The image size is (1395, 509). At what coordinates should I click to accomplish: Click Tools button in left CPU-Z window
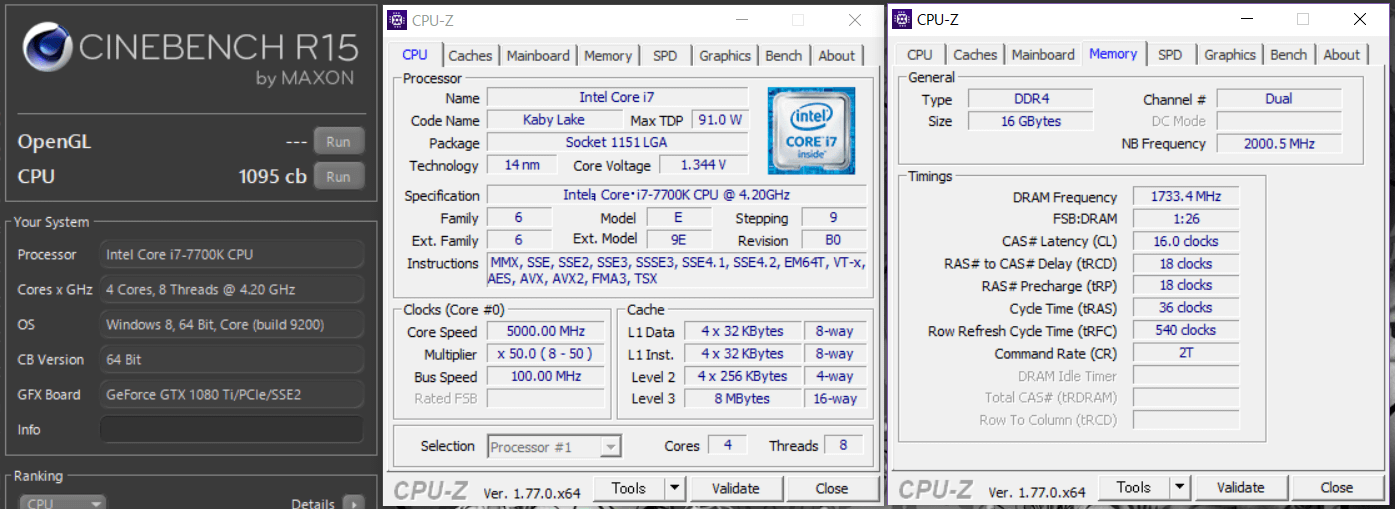pos(629,488)
